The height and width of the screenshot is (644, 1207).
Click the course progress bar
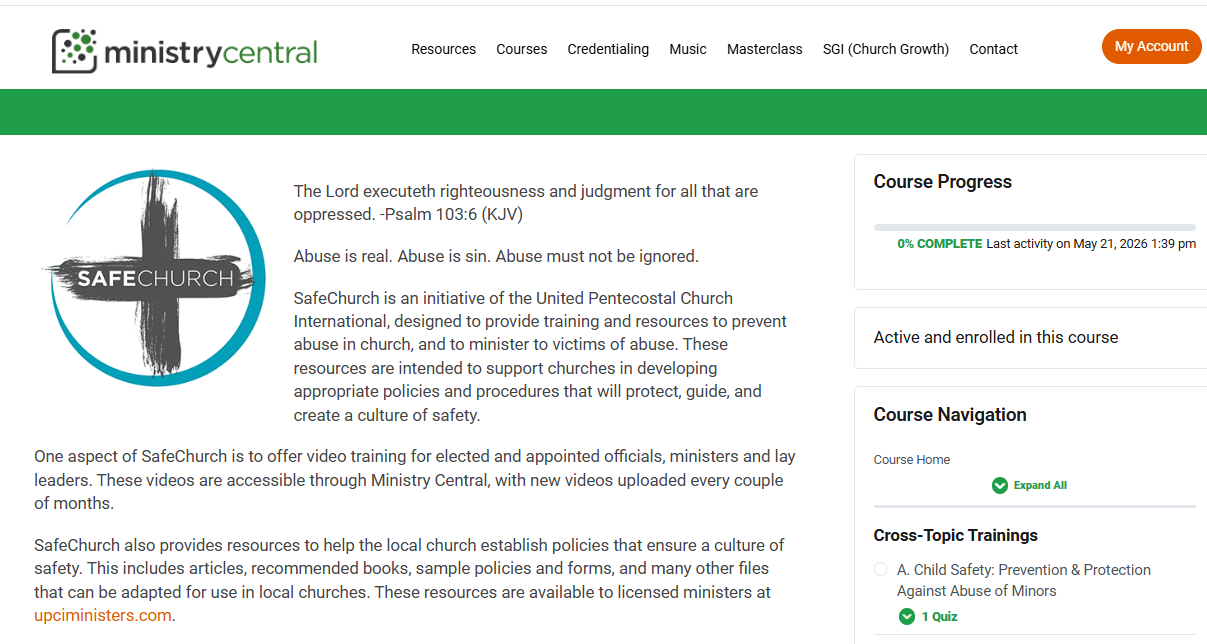[x=1035, y=228]
